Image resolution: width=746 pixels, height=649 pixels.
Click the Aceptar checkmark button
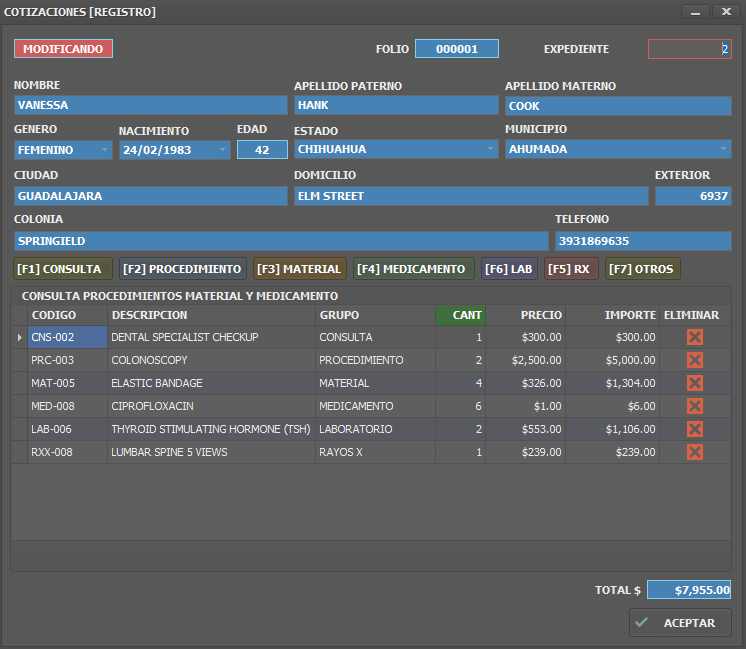tap(680, 623)
